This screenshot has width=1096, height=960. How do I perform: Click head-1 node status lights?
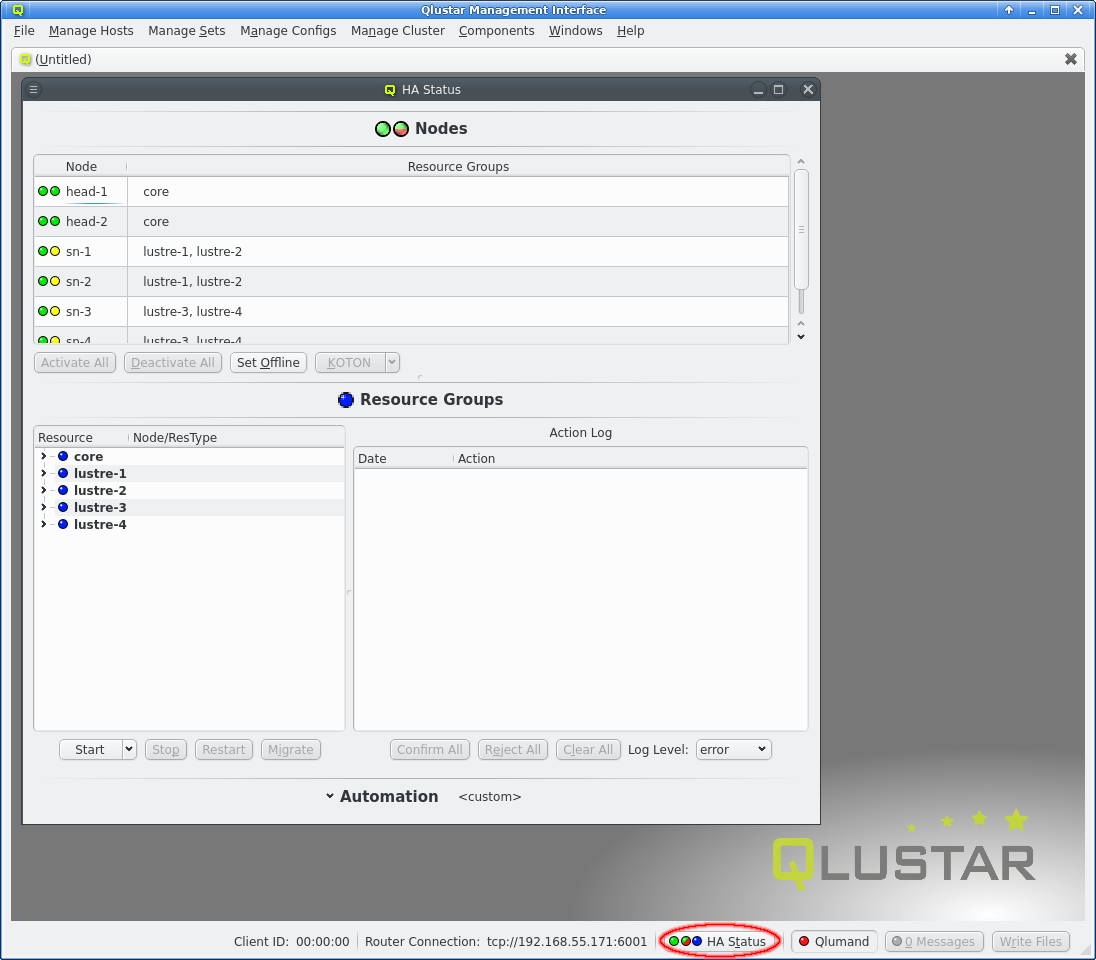click(49, 192)
